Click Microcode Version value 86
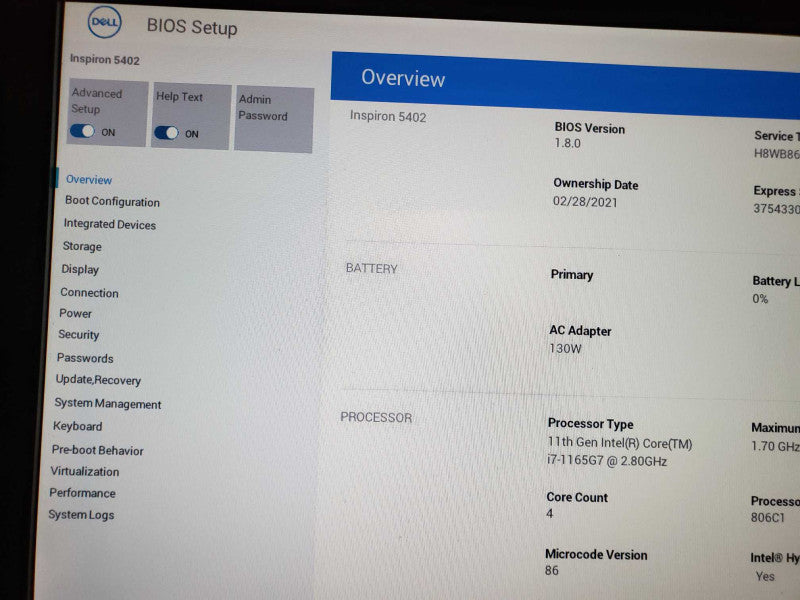The image size is (800, 600). point(552,570)
